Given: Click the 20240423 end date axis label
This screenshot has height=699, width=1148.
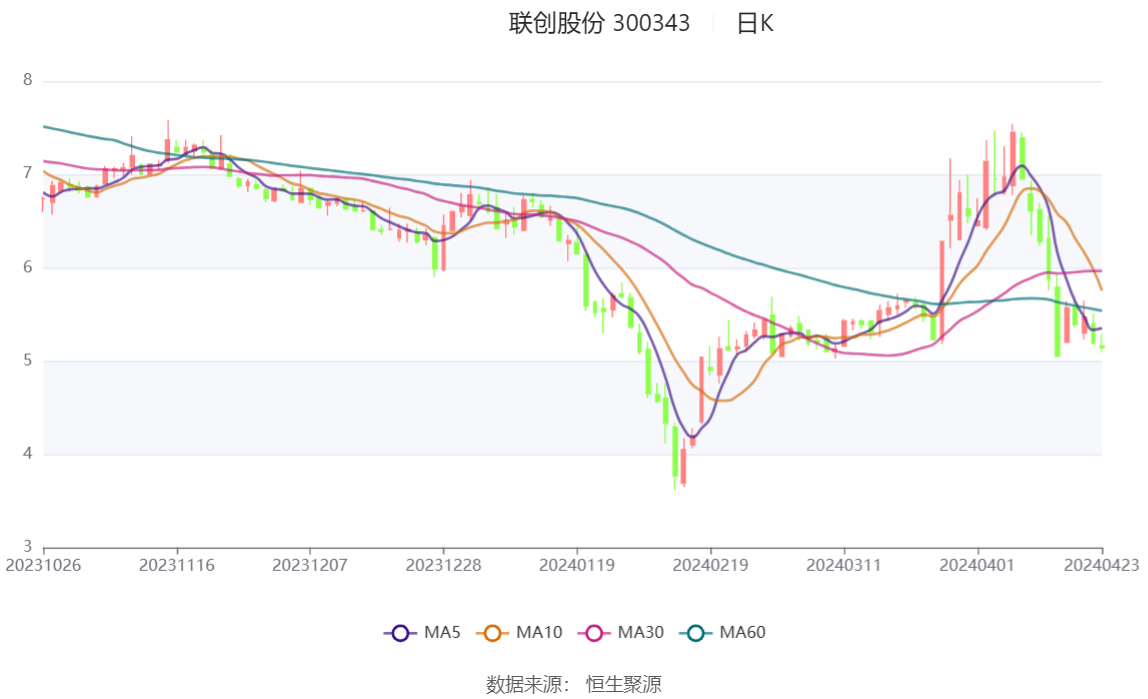Looking at the screenshot, I should pyautogui.click(x=1101, y=565).
